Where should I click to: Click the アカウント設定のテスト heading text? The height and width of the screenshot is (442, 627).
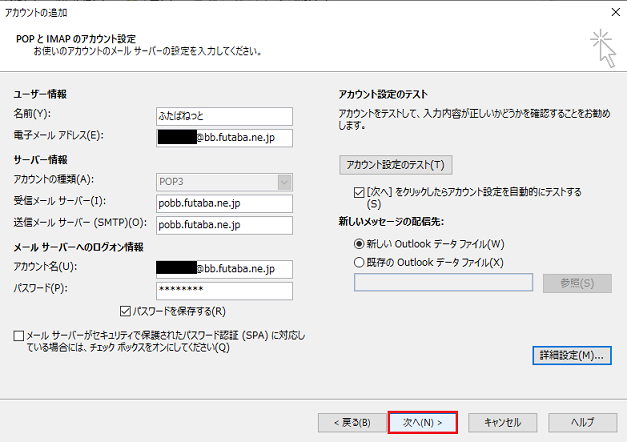click(x=383, y=94)
